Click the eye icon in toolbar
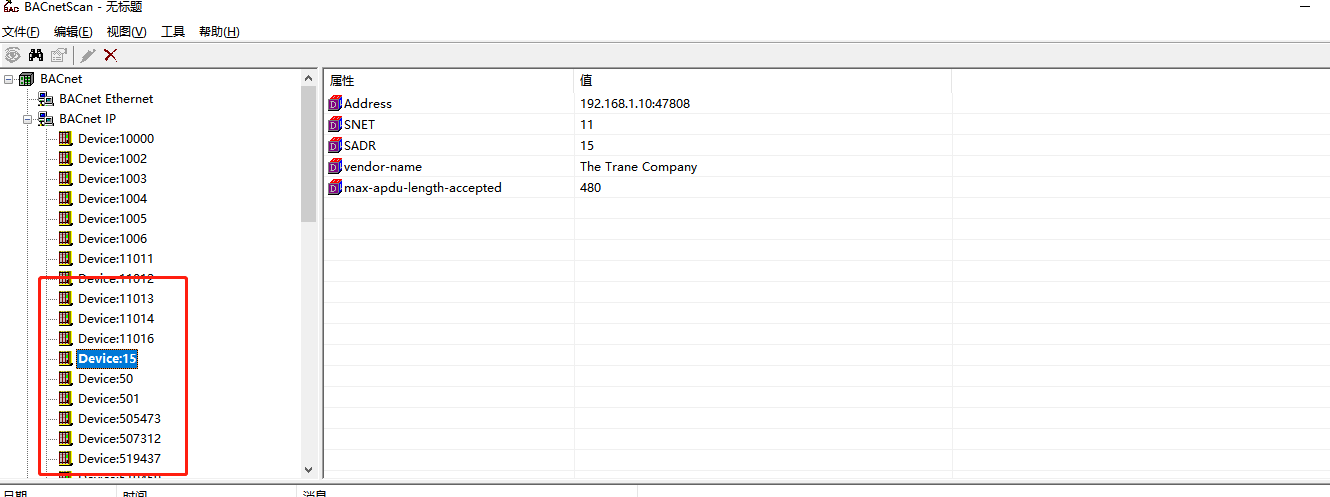 point(13,55)
